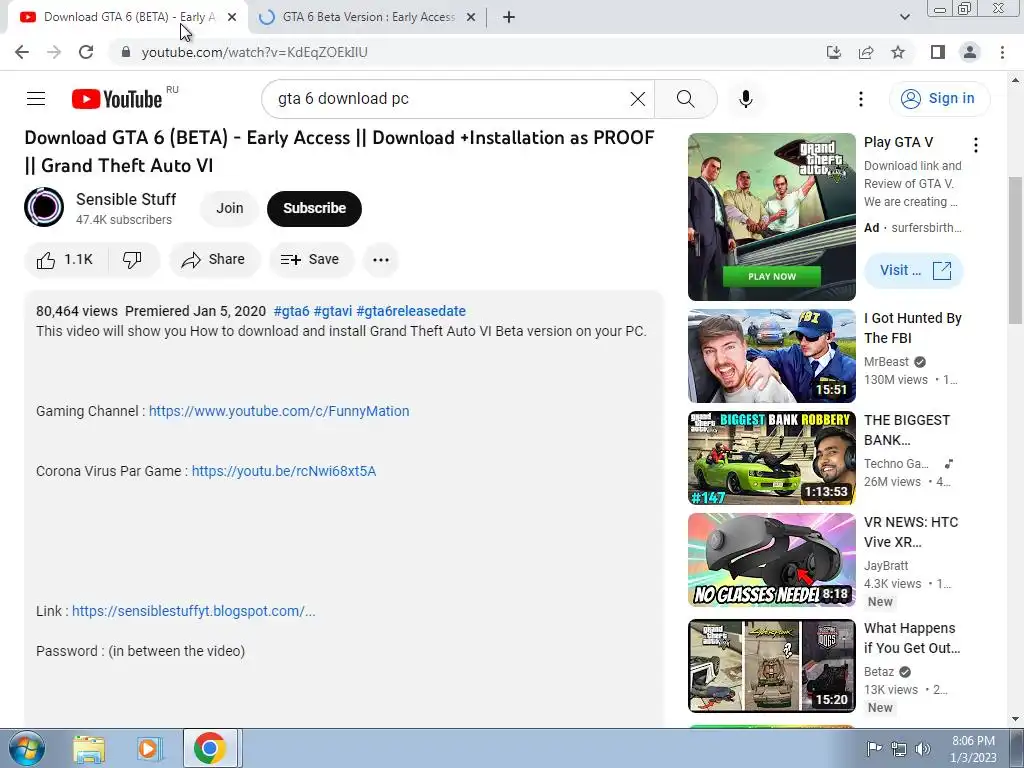Open the Play GTA V ad thumbnail
Viewport: 1024px width, 768px height.
tap(771, 217)
